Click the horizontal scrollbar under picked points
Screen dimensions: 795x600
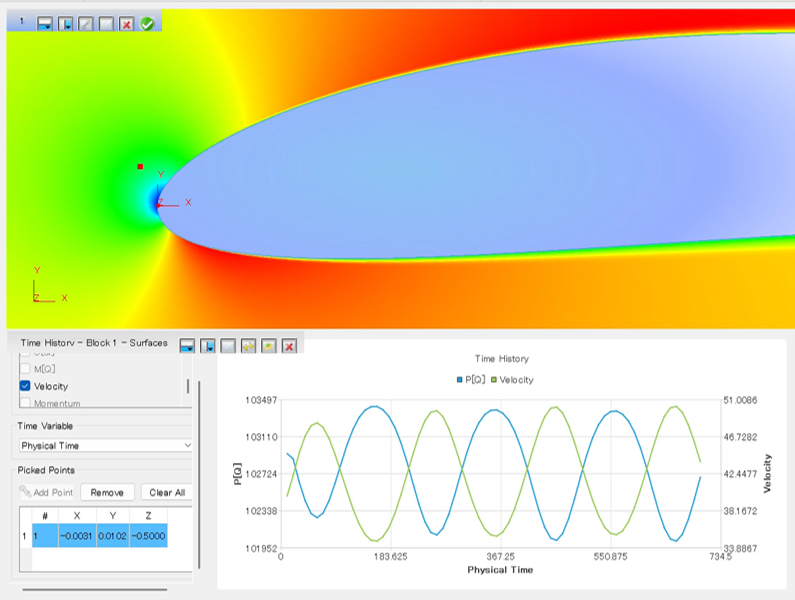[x=95, y=589]
